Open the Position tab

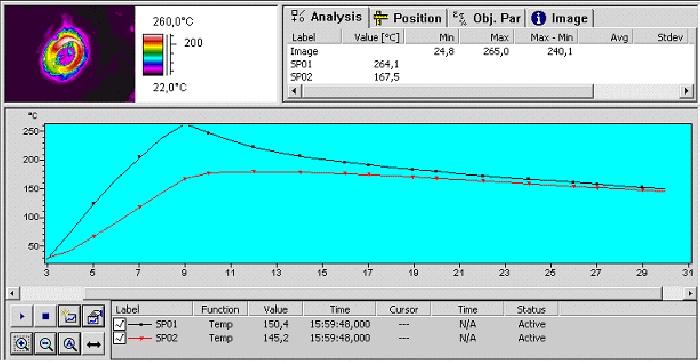coord(408,18)
